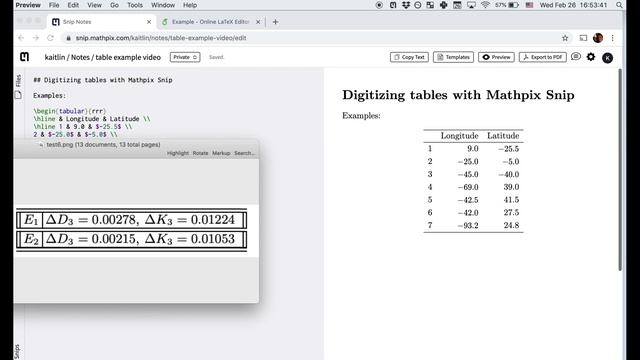
Task: Open the Edit menu
Action: pos(73,5)
